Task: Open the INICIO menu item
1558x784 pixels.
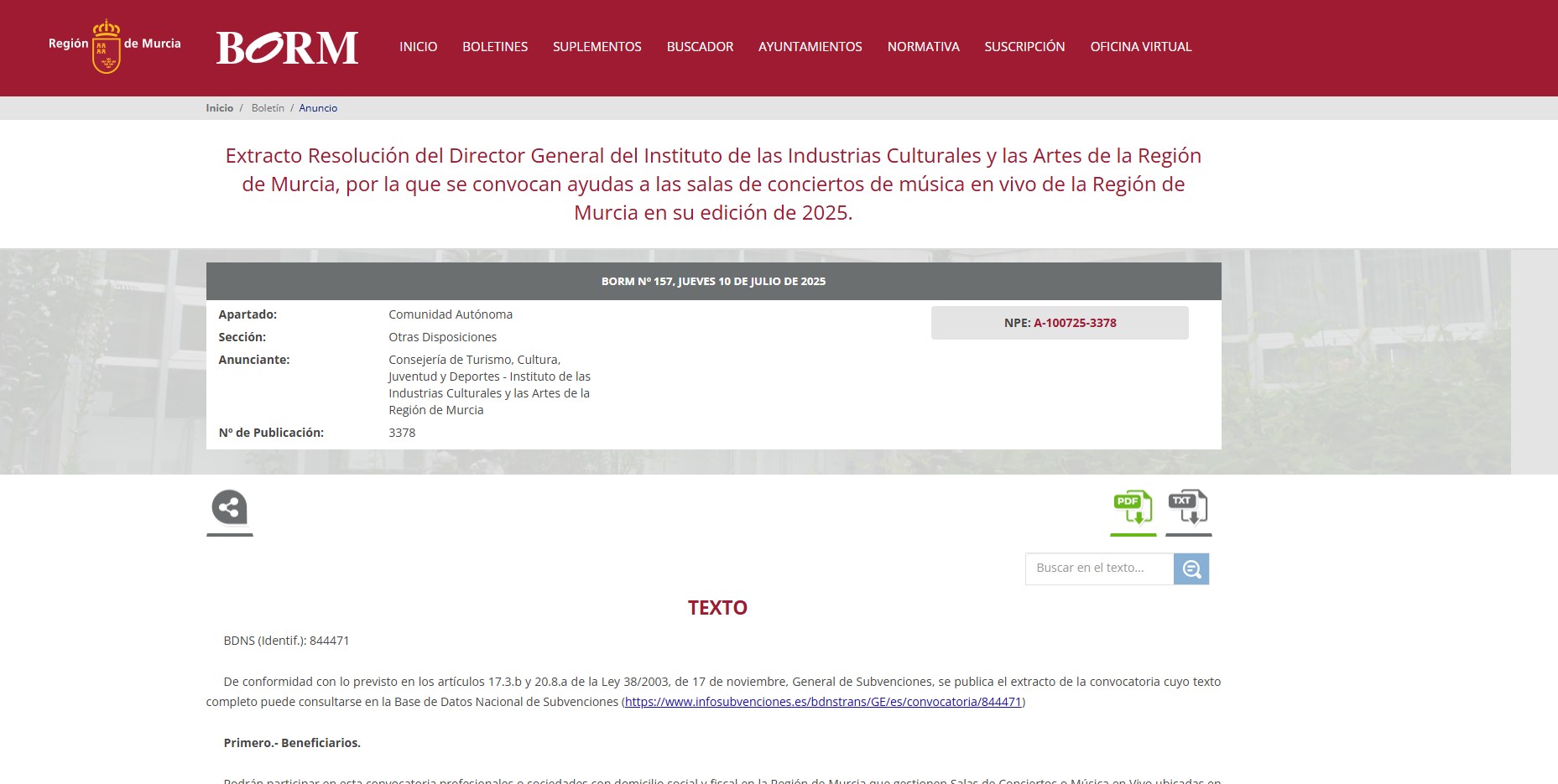Action: tap(418, 47)
